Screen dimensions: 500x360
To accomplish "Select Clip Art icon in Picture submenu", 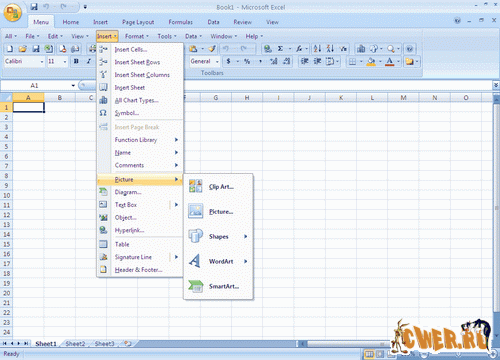I will click(195, 186).
